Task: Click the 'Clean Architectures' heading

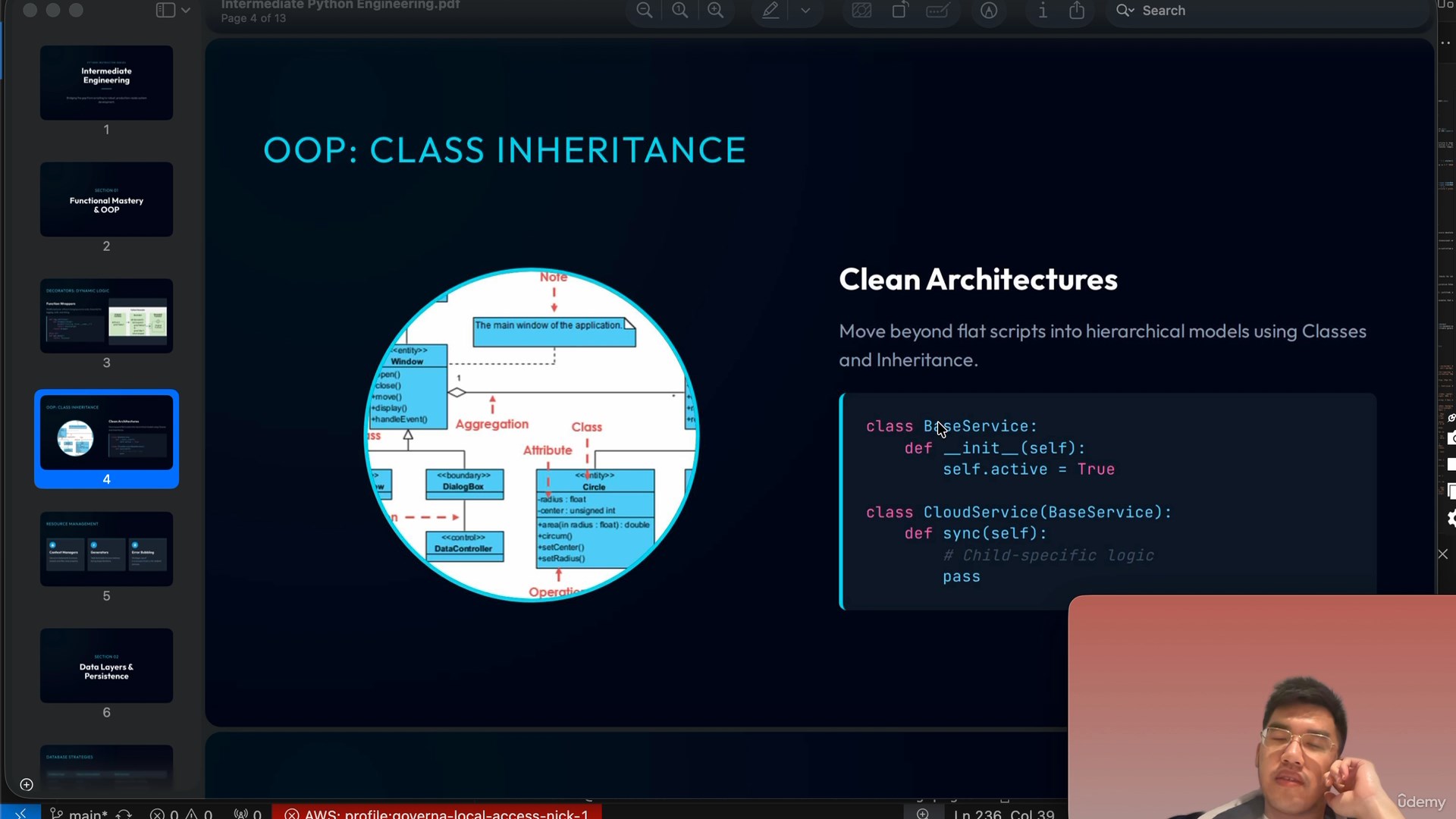Action: pos(978,279)
